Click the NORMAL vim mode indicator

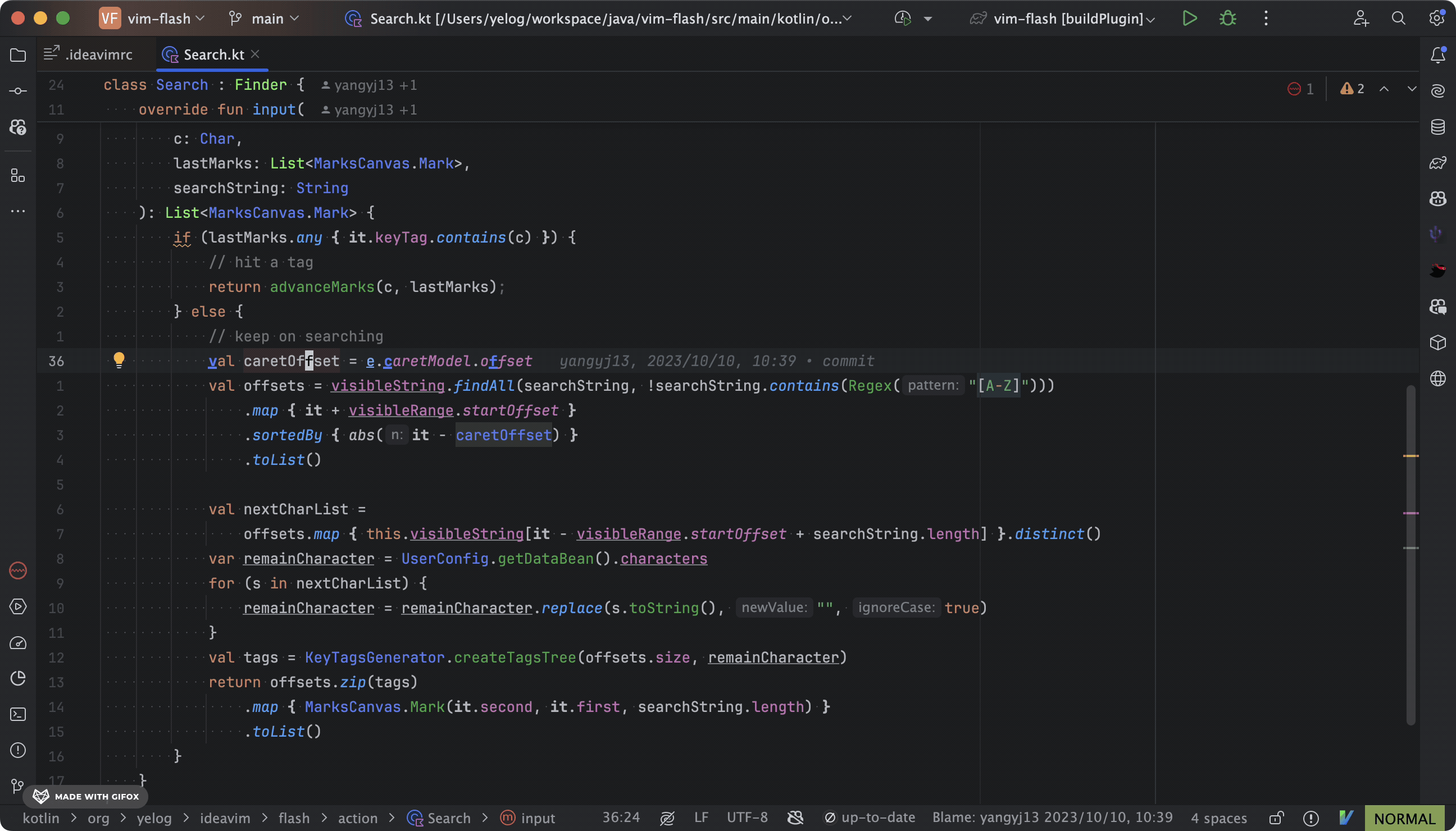click(x=1405, y=818)
